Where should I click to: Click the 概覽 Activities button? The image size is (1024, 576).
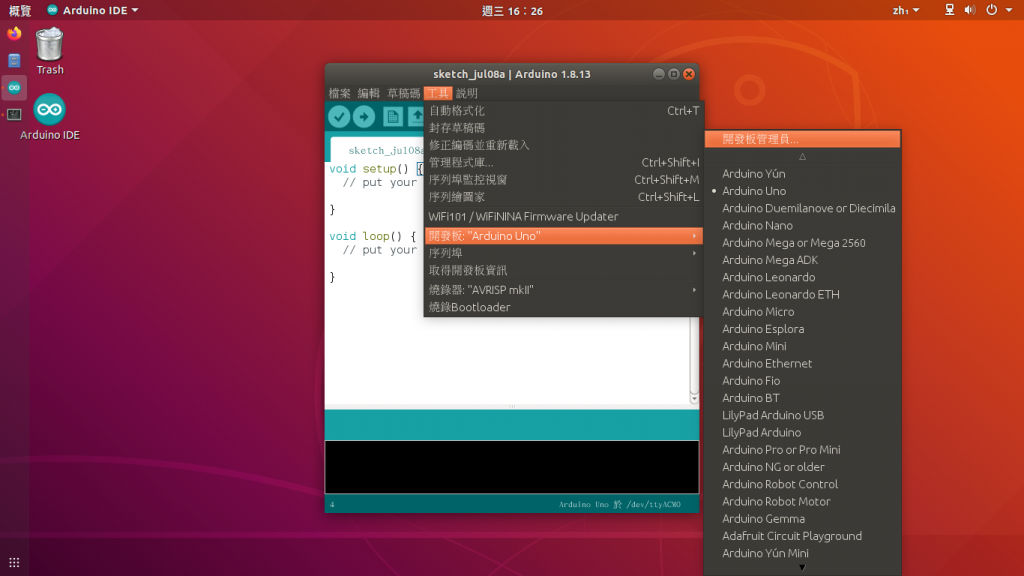click(20, 10)
